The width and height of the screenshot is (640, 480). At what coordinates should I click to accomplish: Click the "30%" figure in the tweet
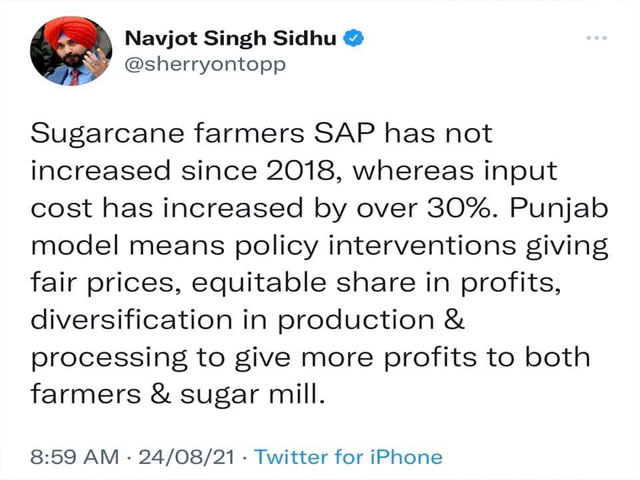[x=463, y=209]
